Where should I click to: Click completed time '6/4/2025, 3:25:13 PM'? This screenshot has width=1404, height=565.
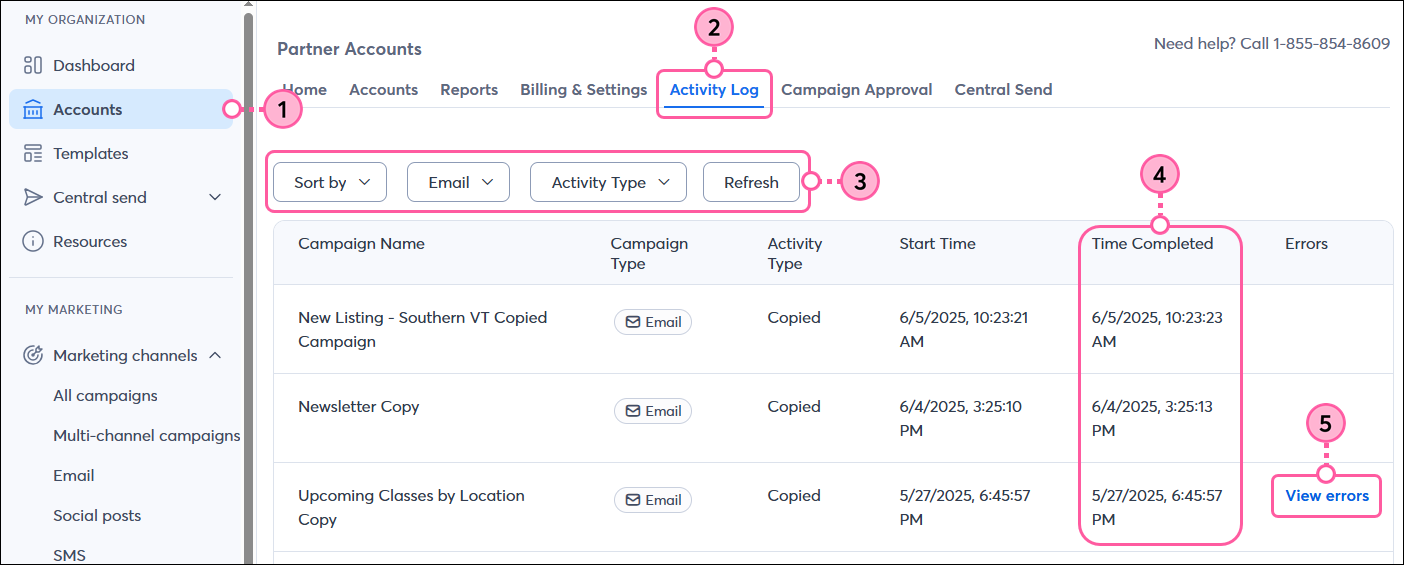point(1153,418)
